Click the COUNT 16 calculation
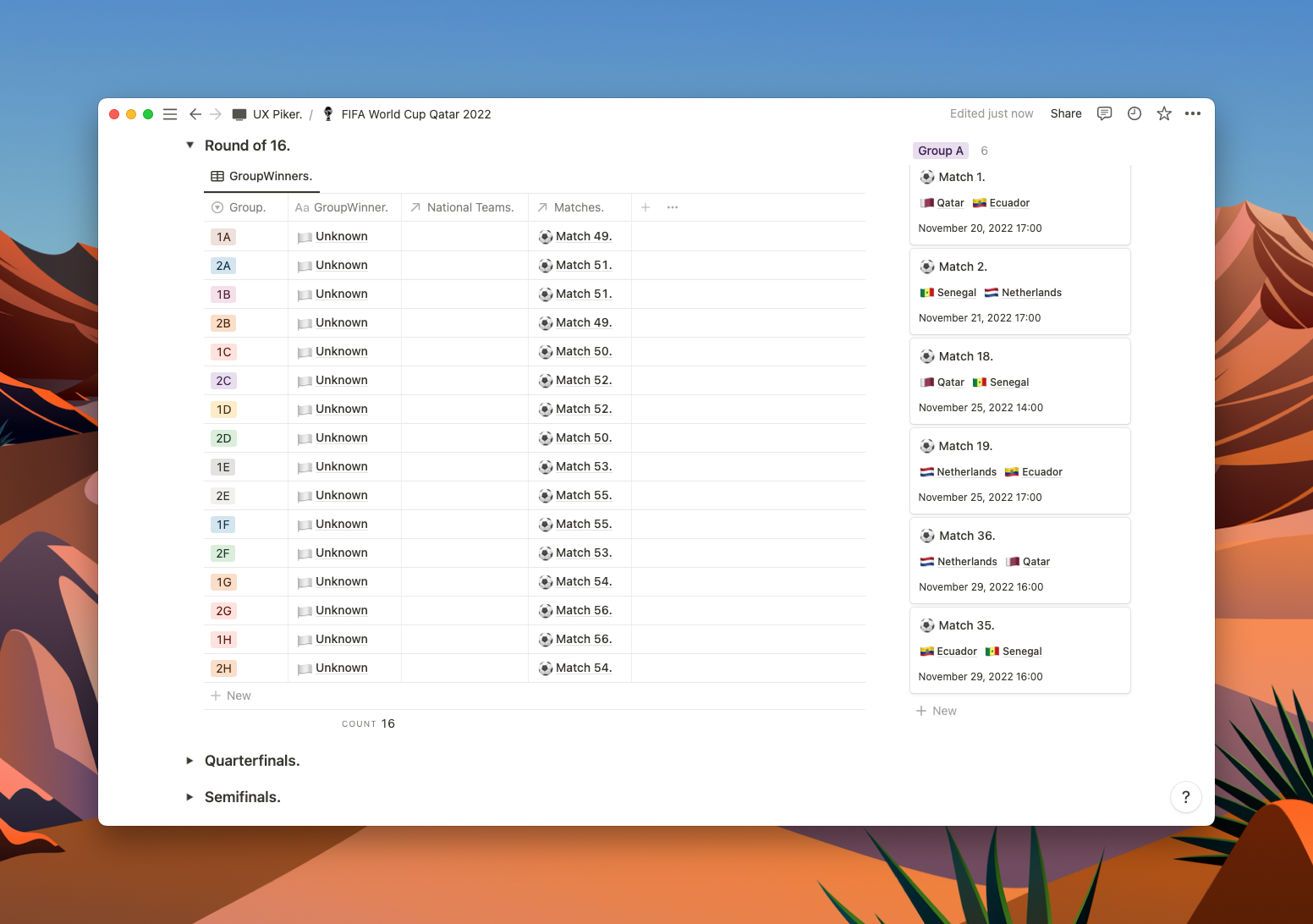The width and height of the screenshot is (1313, 924). (368, 723)
